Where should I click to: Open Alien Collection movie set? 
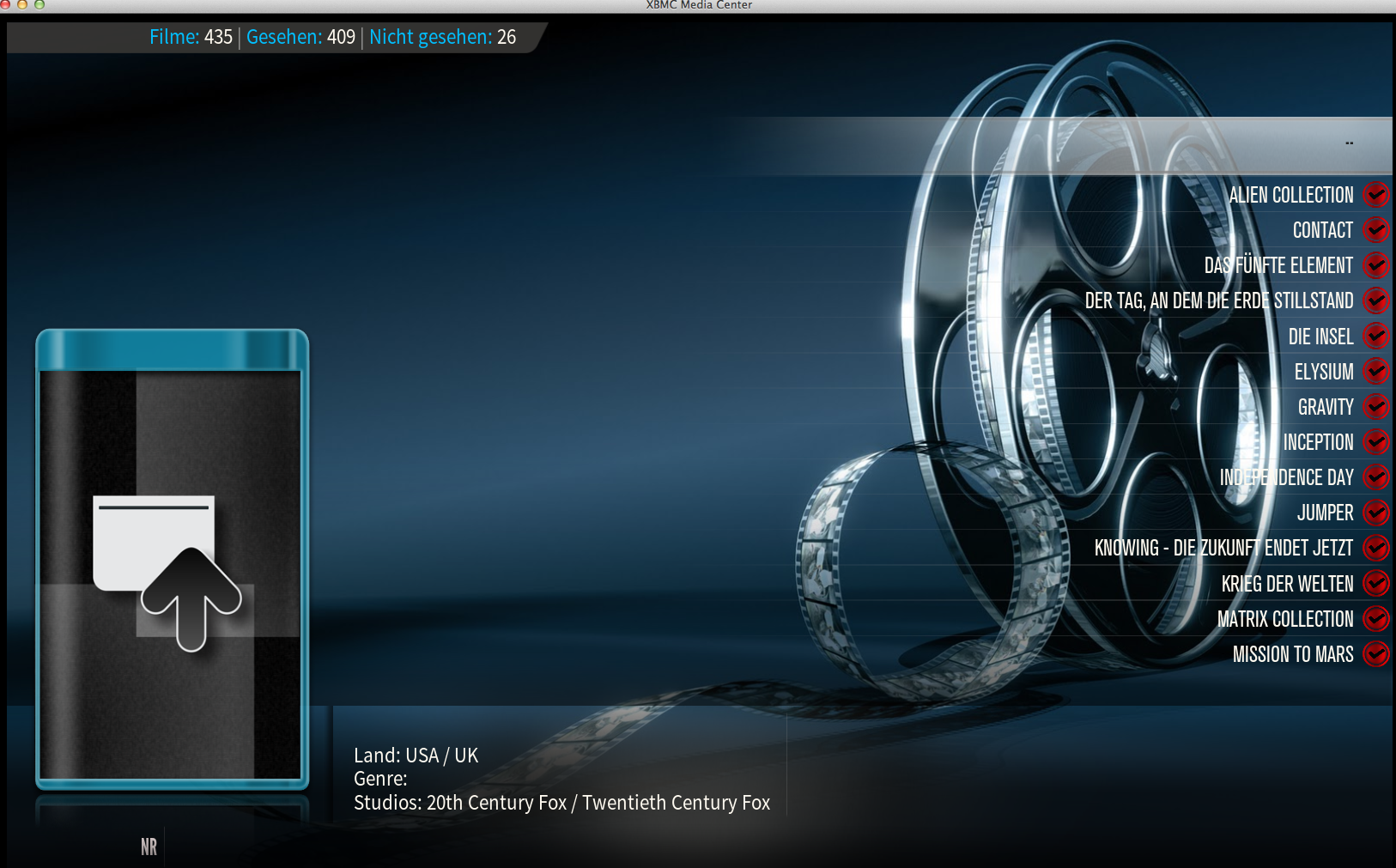(1290, 195)
